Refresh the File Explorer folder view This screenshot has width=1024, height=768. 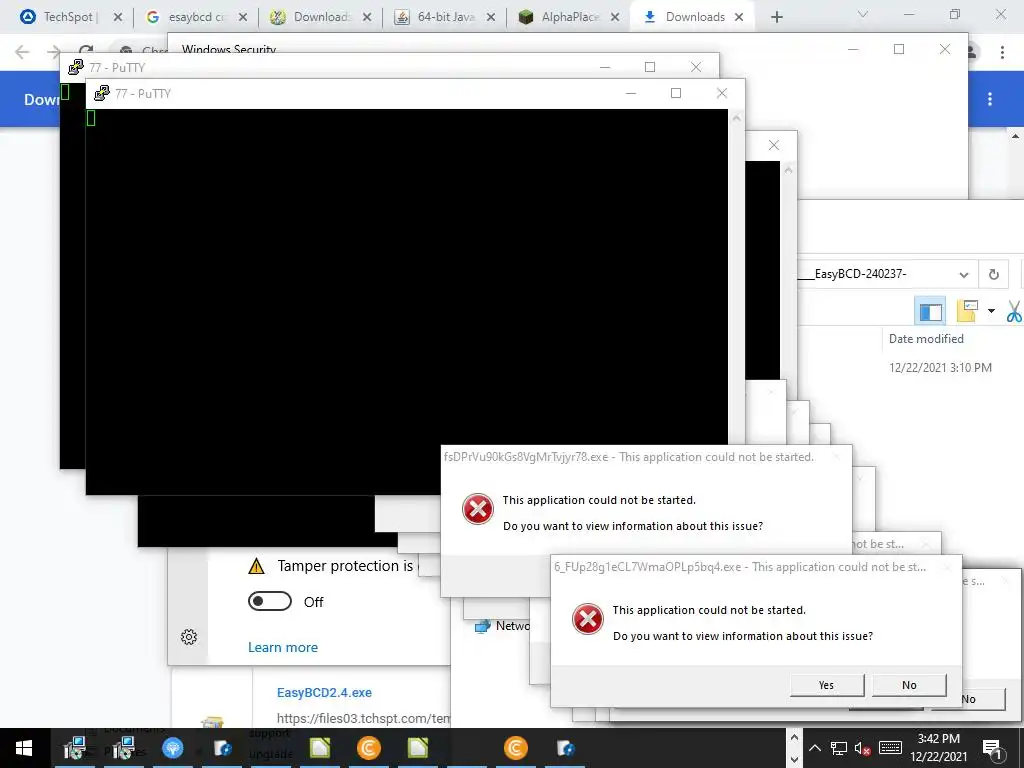pos(994,274)
